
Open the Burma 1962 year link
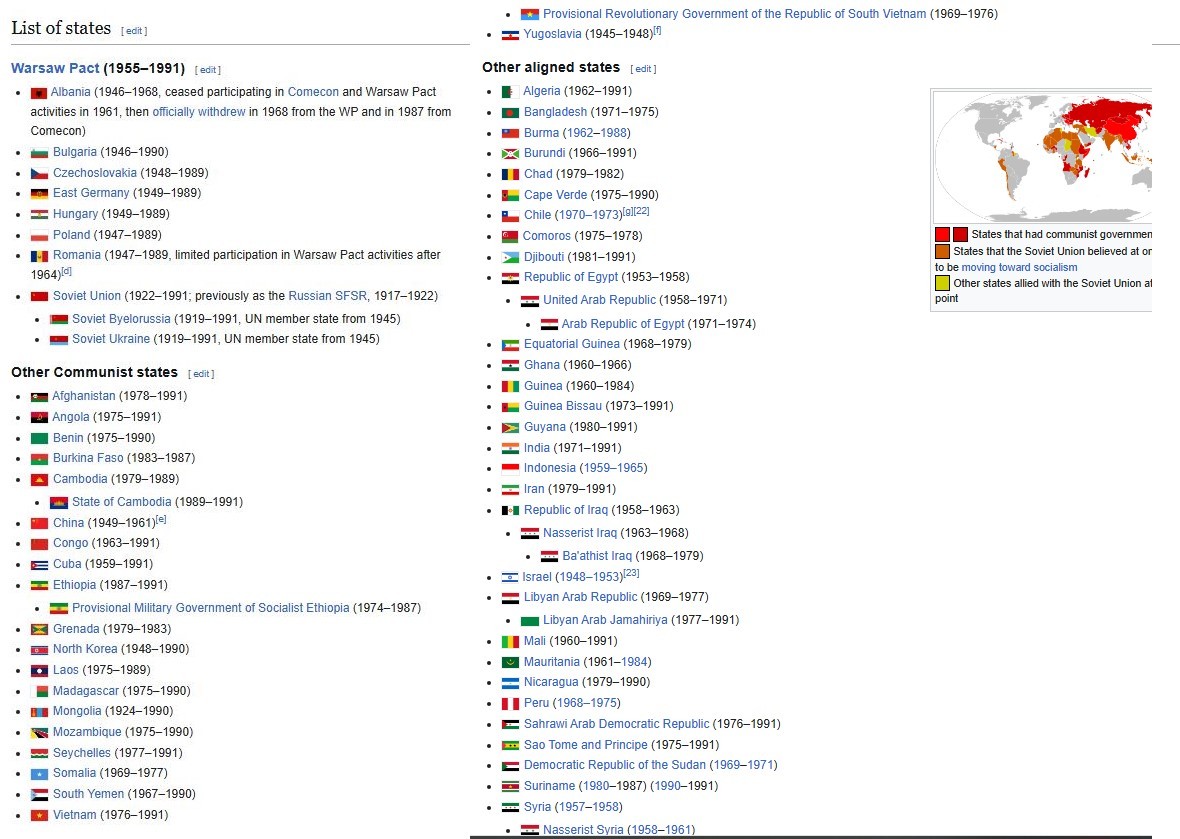(579, 132)
